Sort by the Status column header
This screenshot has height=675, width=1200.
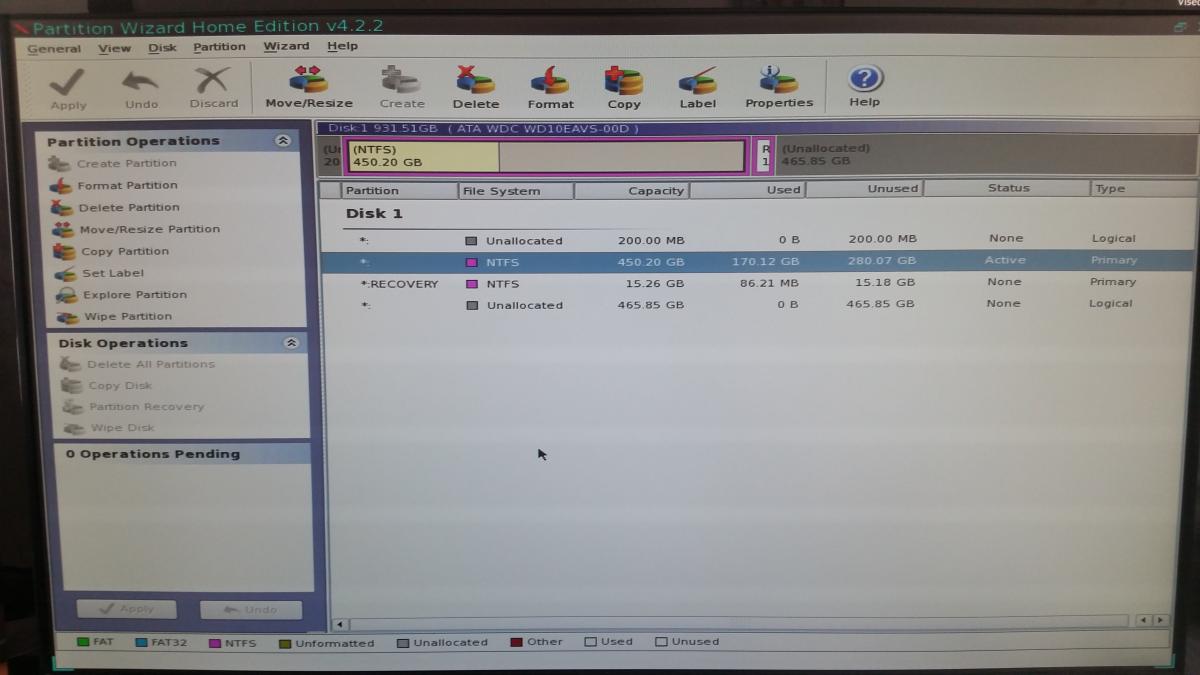click(x=1007, y=188)
